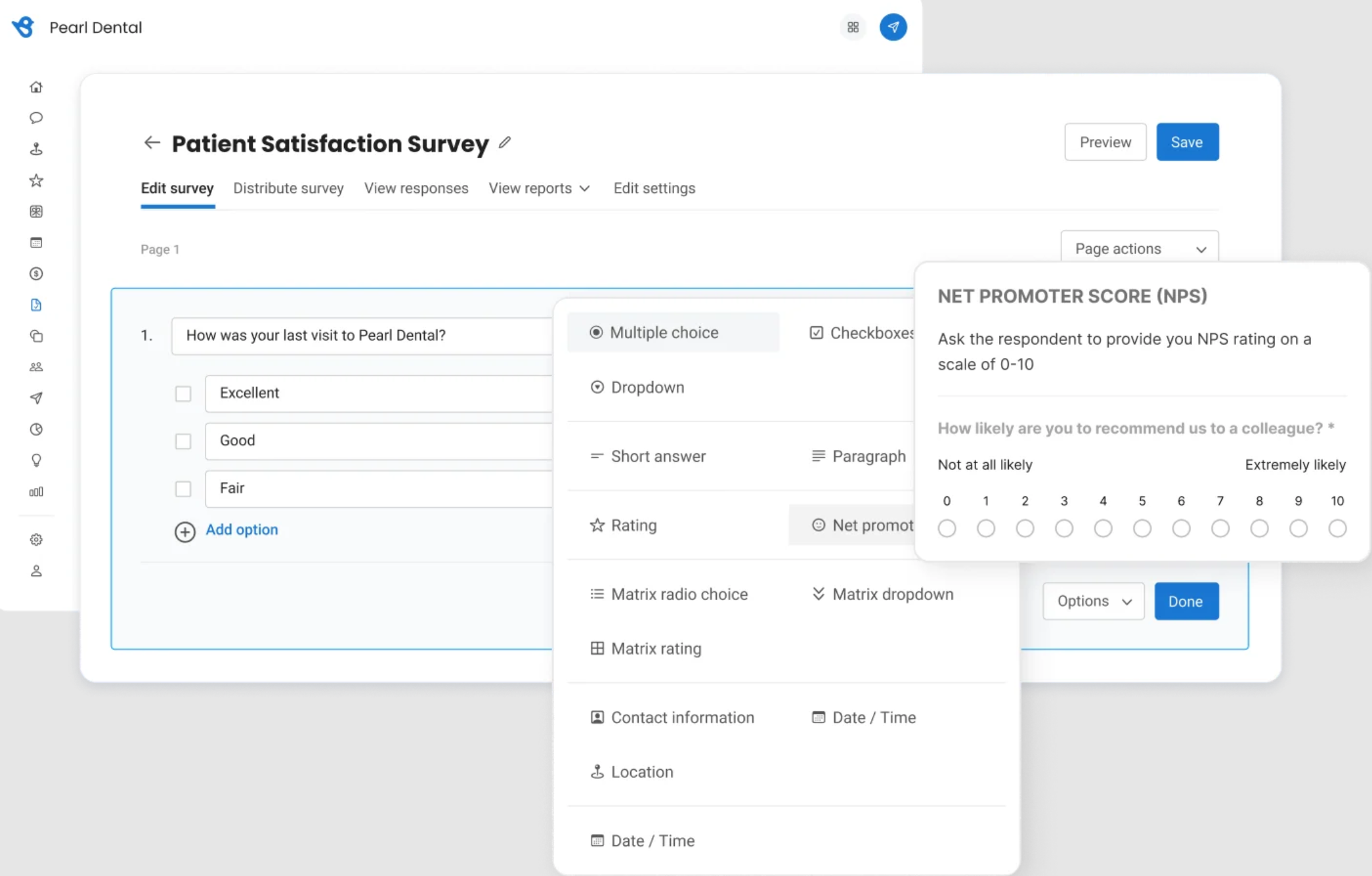The height and width of the screenshot is (876, 1372).
Task: Expand the Page actions dropdown
Action: pos(1139,249)
